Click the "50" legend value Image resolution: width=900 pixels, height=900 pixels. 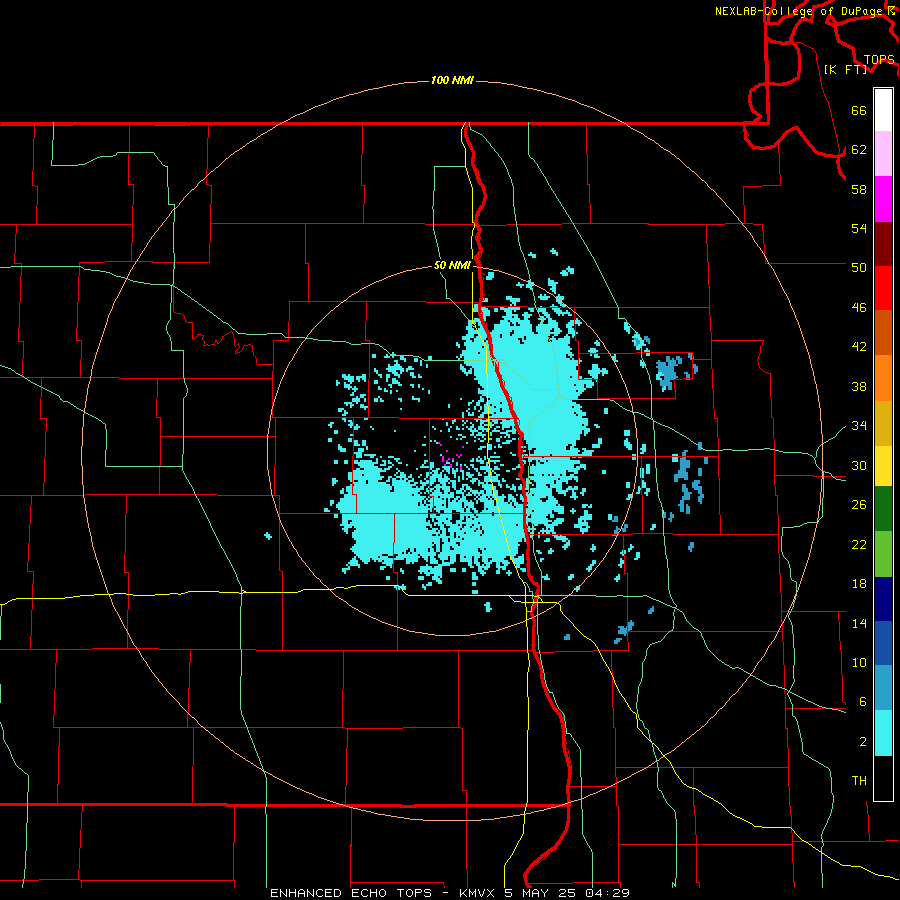click(x=859, y=267)
